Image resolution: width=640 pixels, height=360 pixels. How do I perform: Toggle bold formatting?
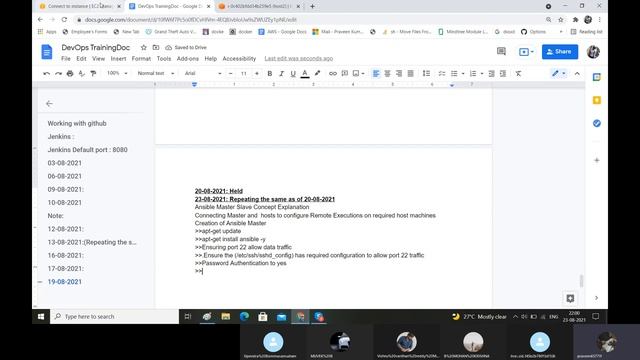[x=269, y=73]
